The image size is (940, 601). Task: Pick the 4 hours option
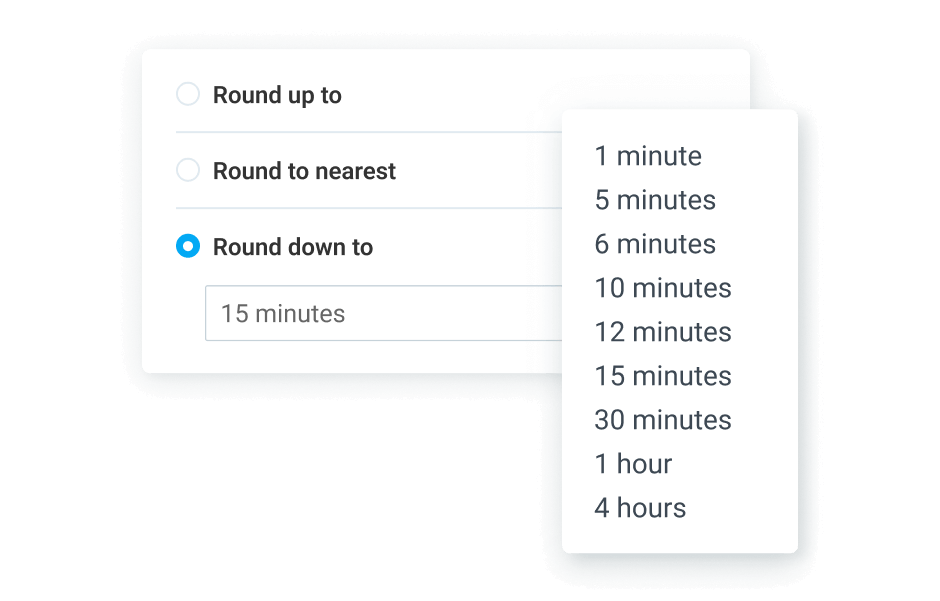tap(640, 508)
